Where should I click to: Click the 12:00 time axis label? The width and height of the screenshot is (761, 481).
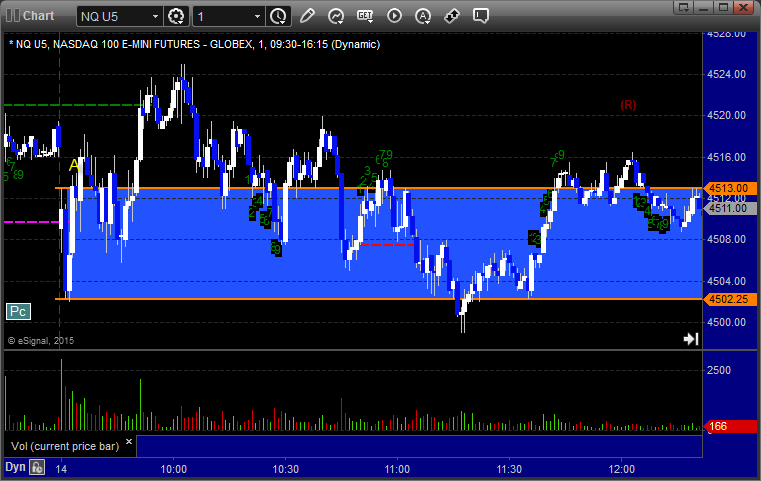622,469
